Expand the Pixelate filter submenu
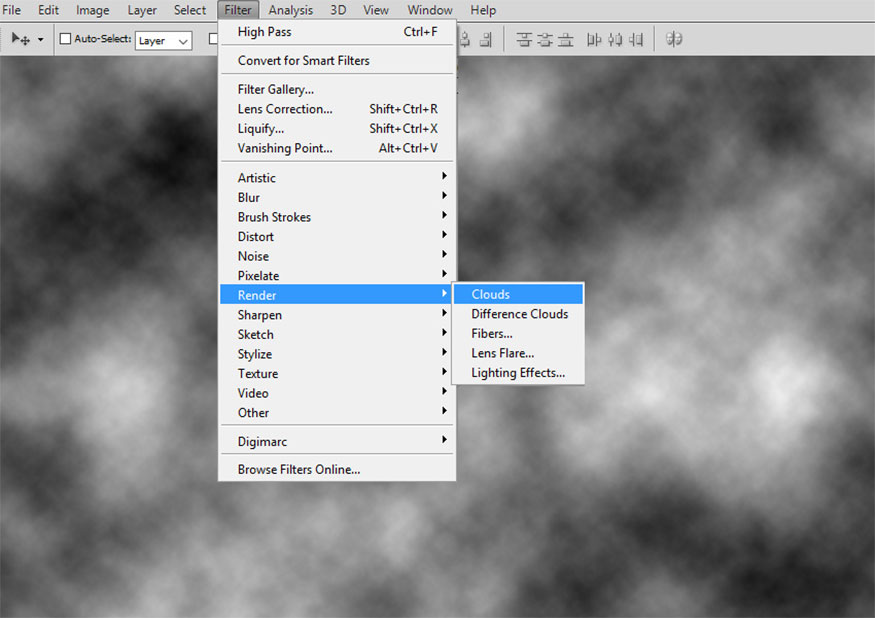Viewport: 875px width, 618px height. pyautogui.click(x=337, y=275)
